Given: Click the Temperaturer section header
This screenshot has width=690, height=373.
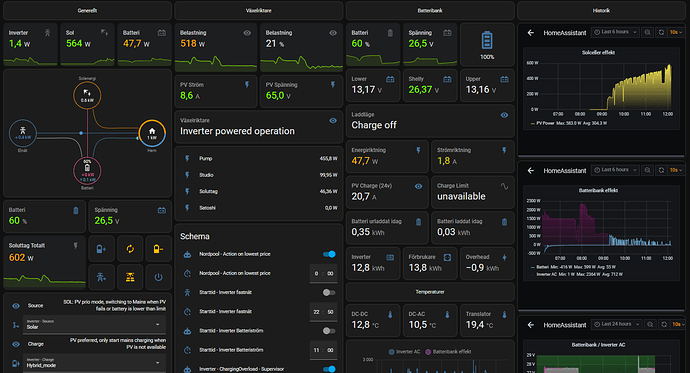Looking at the screenshot, I should pyautogui.click(x=430, y=292).
